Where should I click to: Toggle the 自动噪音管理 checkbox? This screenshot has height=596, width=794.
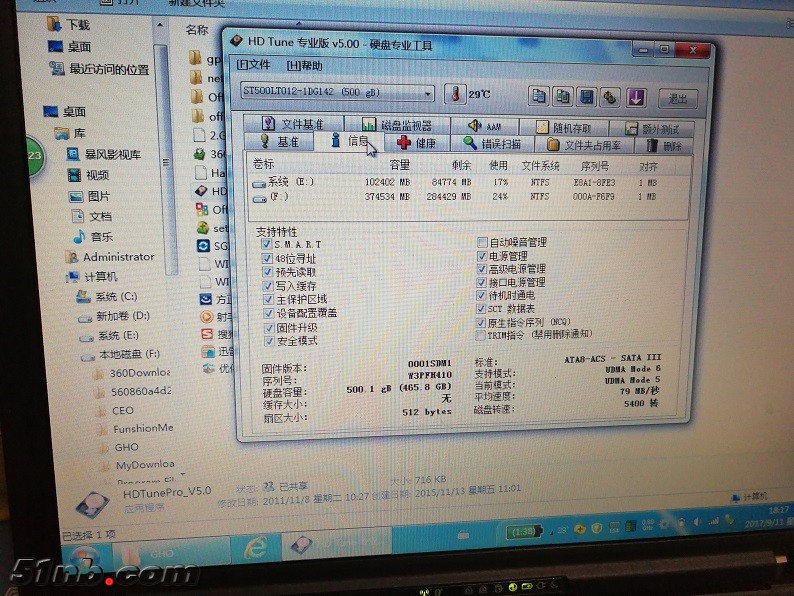[482, 242]
